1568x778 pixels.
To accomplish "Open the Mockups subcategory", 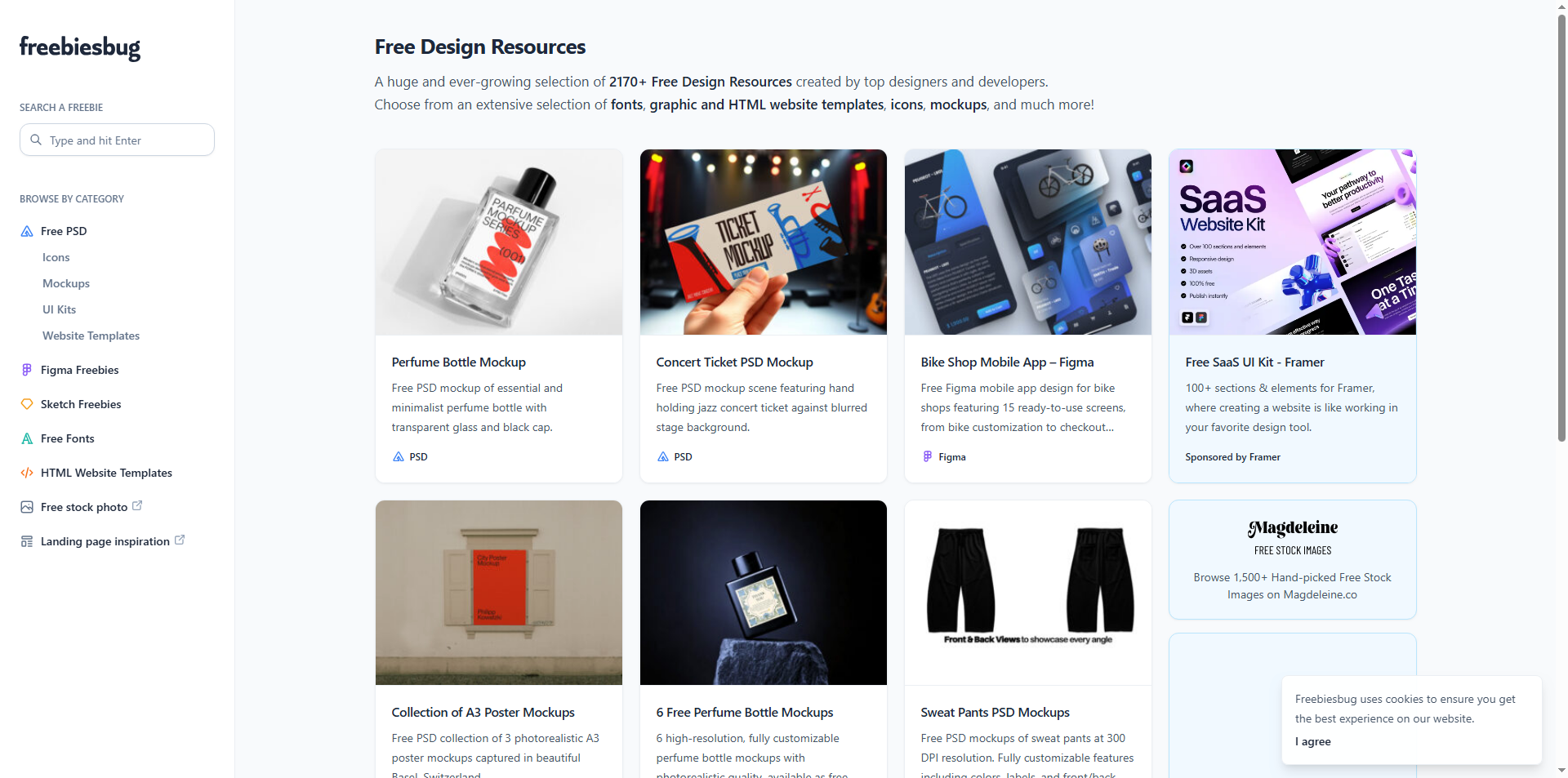I will pyautogui.click(x=66, y=283).
